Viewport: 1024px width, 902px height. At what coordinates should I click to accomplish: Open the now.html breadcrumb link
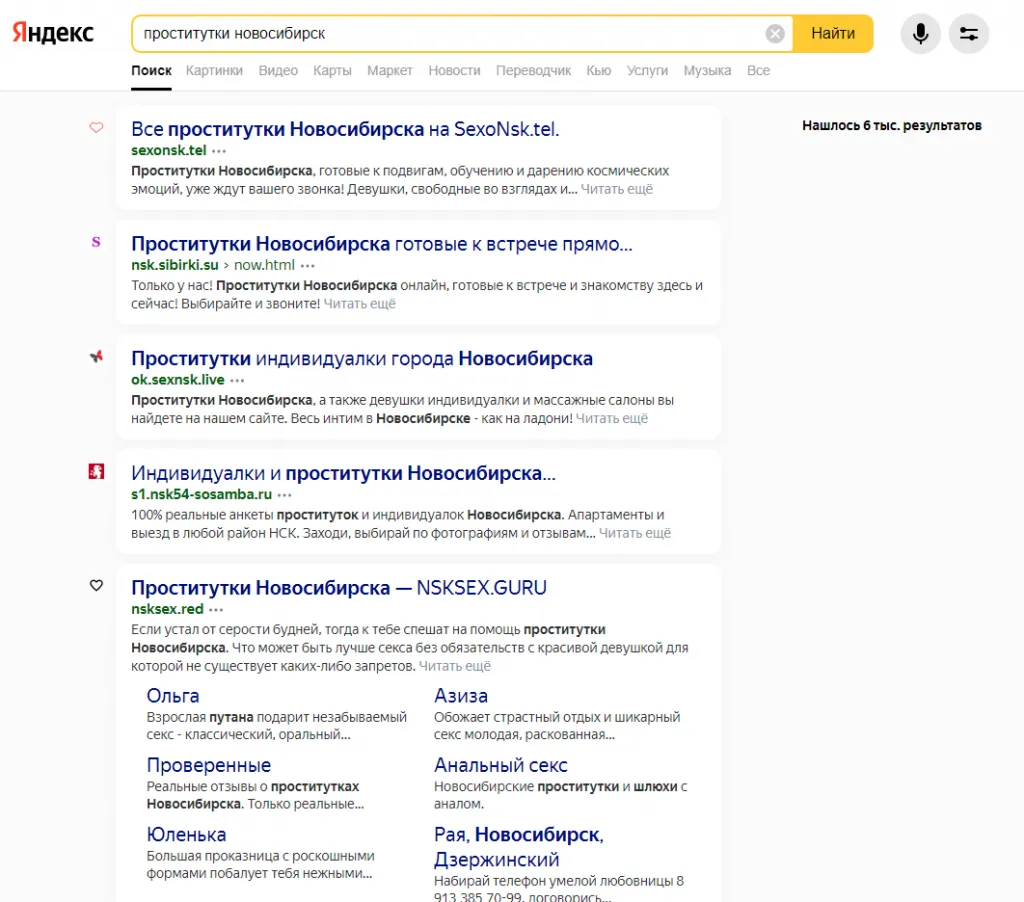(x=264, y=265)
